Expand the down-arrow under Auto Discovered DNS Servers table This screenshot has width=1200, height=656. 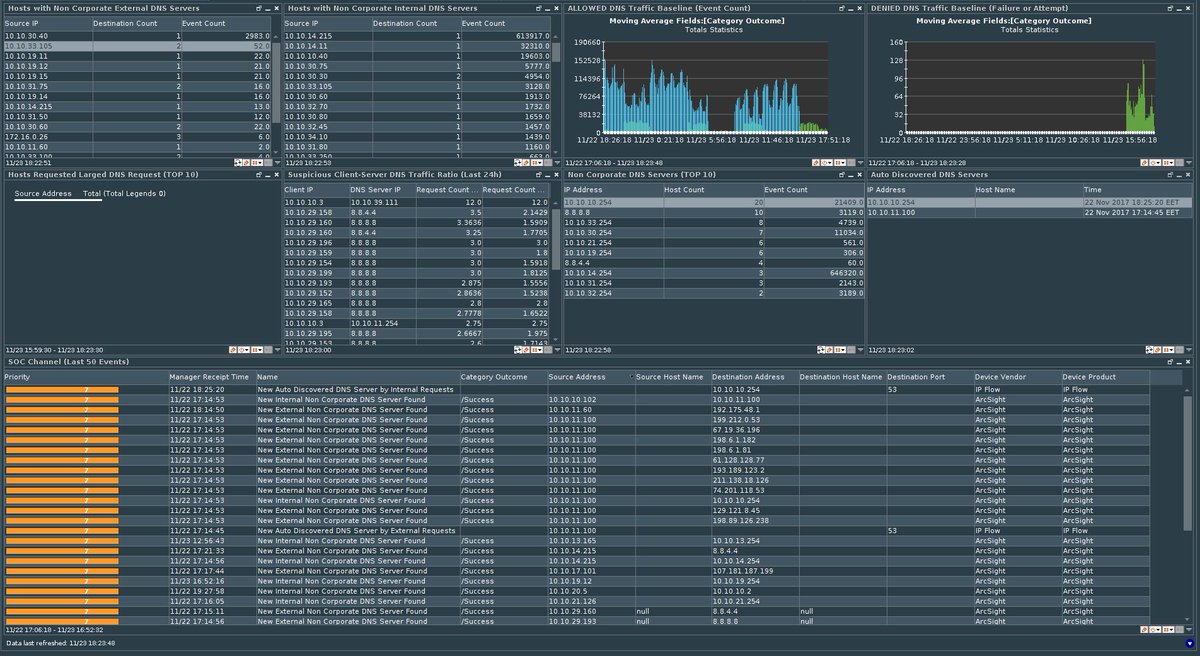(1189, 350)
